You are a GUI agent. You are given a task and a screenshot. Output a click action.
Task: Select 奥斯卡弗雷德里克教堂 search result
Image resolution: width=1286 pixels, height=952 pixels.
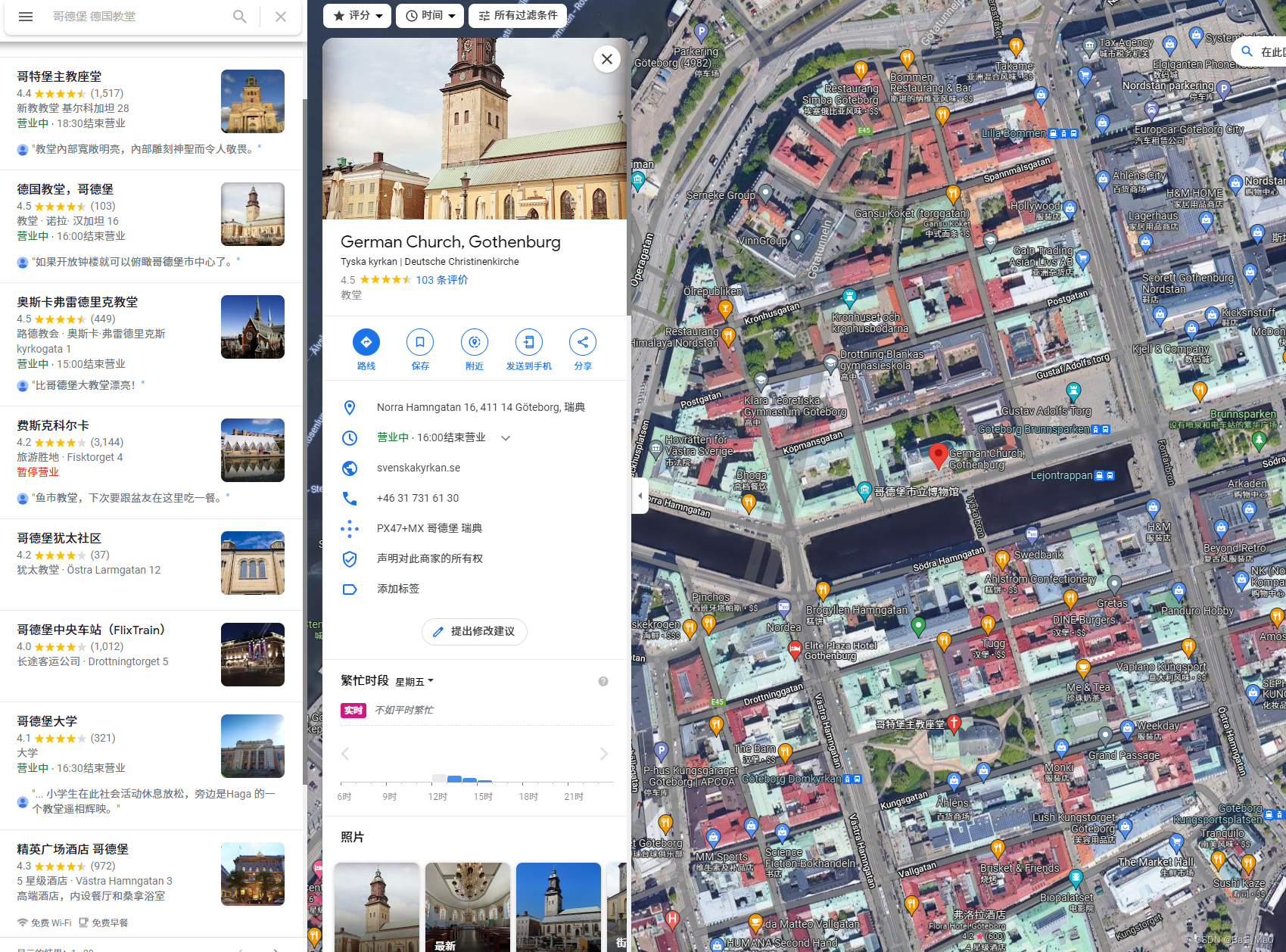coord(151,344)
